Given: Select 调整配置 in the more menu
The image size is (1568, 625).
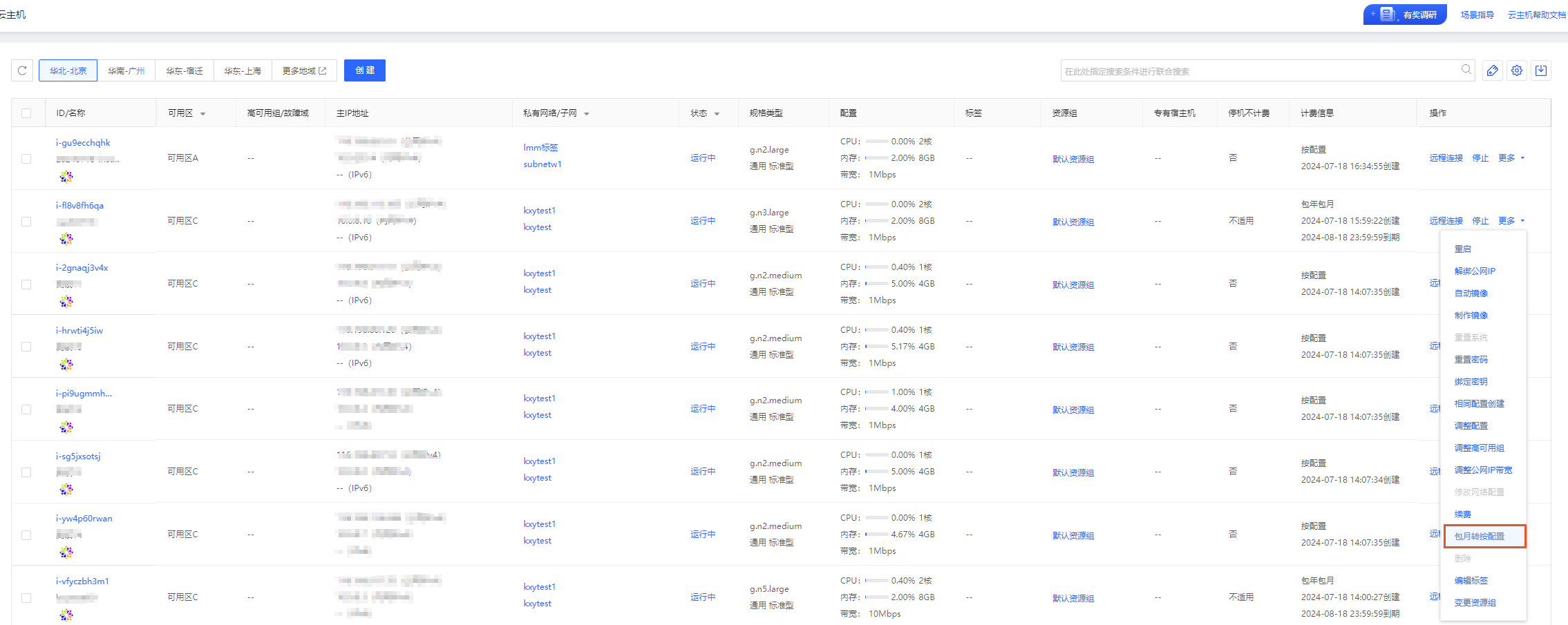Looking at the screenshot, I should 1471,426.
